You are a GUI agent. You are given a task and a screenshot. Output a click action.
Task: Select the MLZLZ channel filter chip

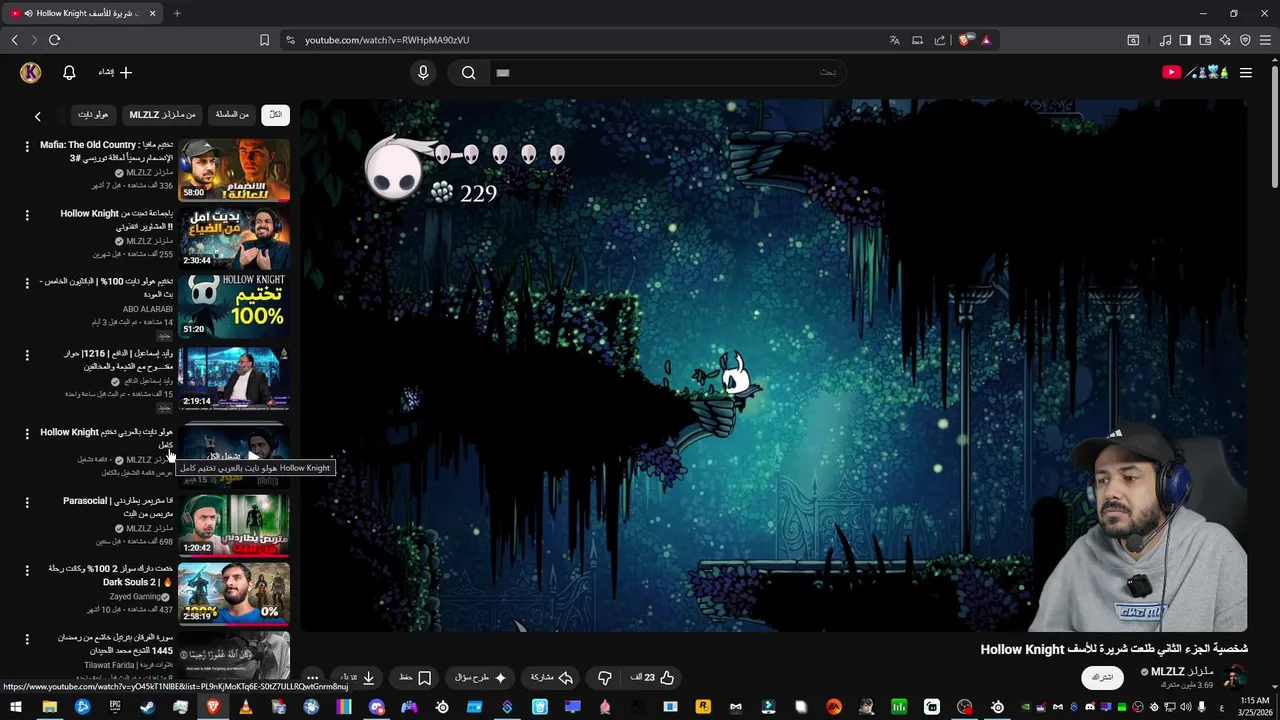[x=162, y=115]
